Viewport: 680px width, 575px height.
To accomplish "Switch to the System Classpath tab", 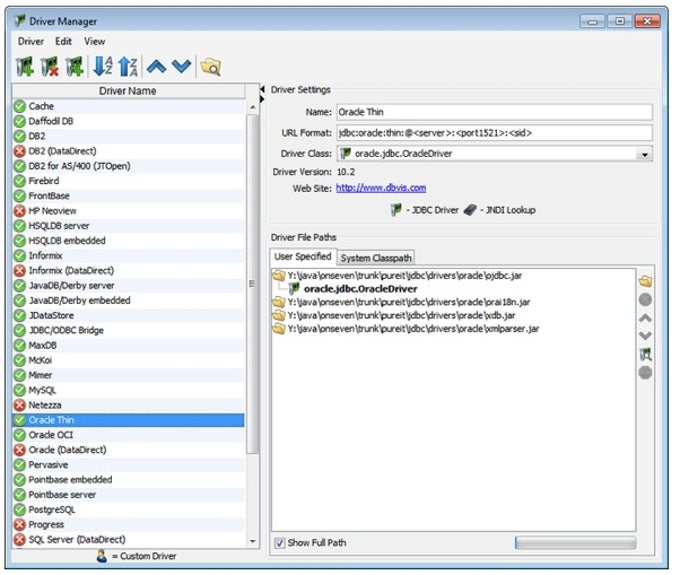I will coord(376,258).
